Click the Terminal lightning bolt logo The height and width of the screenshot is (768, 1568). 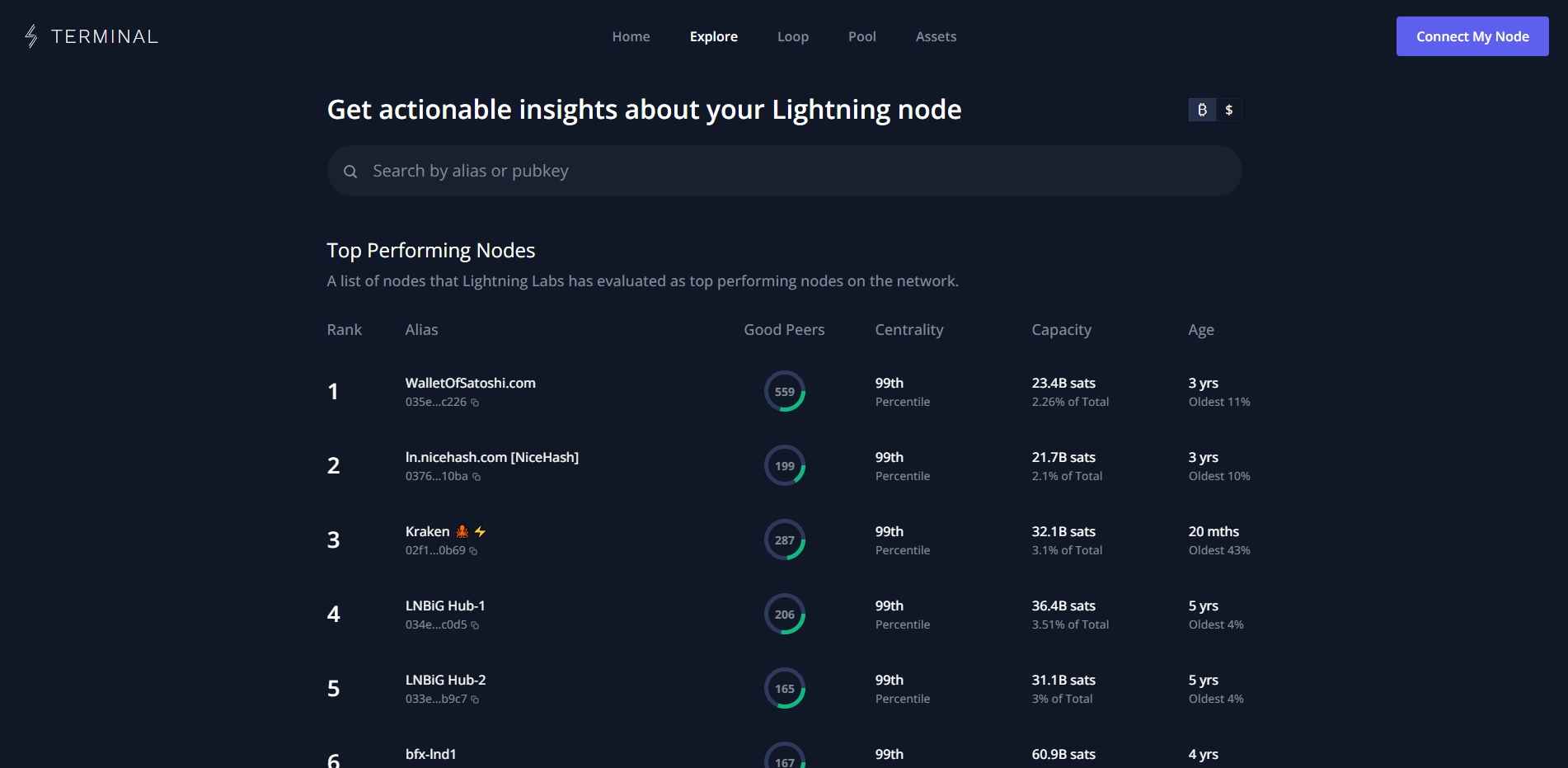tap(31, 36)
